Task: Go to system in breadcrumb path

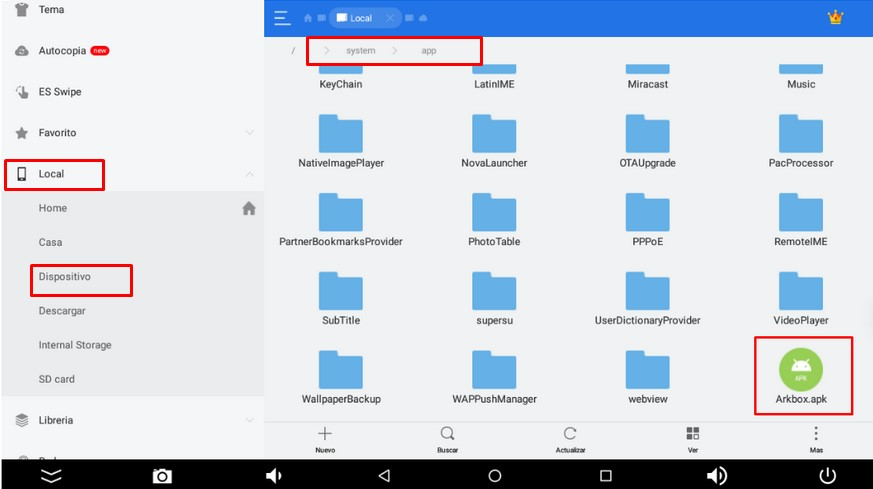Action: click(x=360, y=51)
